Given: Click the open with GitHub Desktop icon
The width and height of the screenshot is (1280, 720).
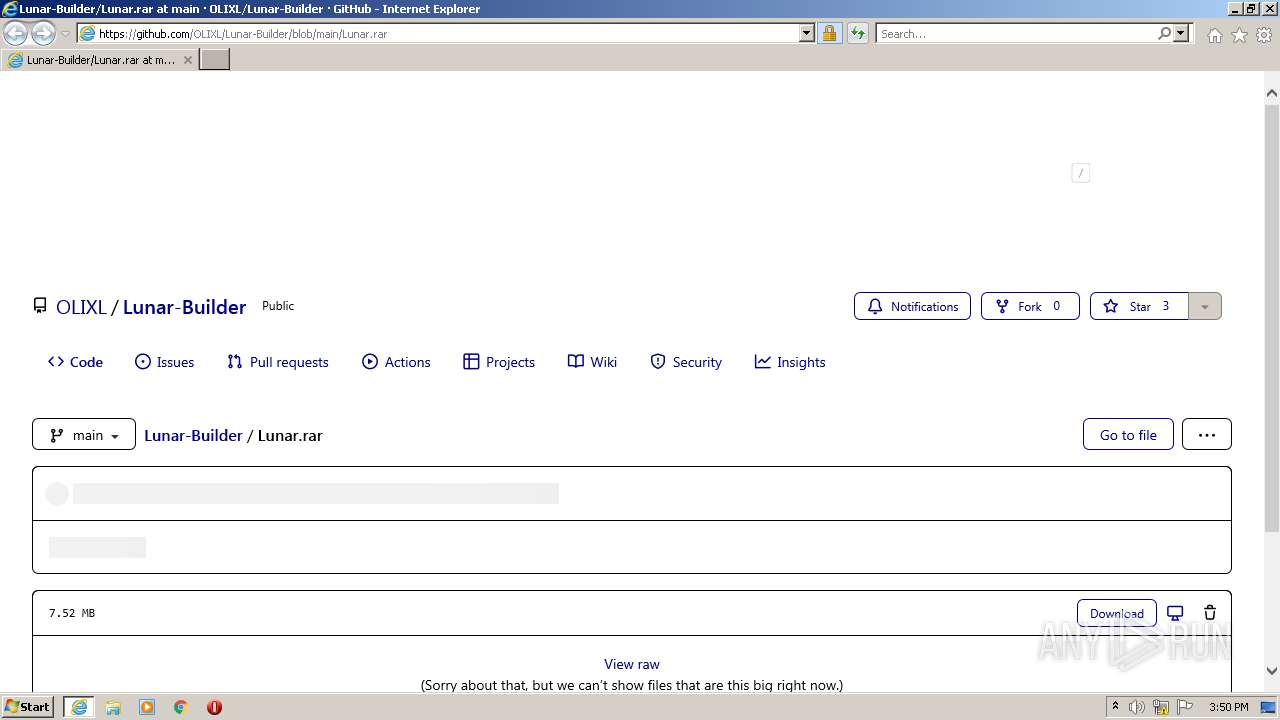Looking at the screenshot, I should (1175, 613).
